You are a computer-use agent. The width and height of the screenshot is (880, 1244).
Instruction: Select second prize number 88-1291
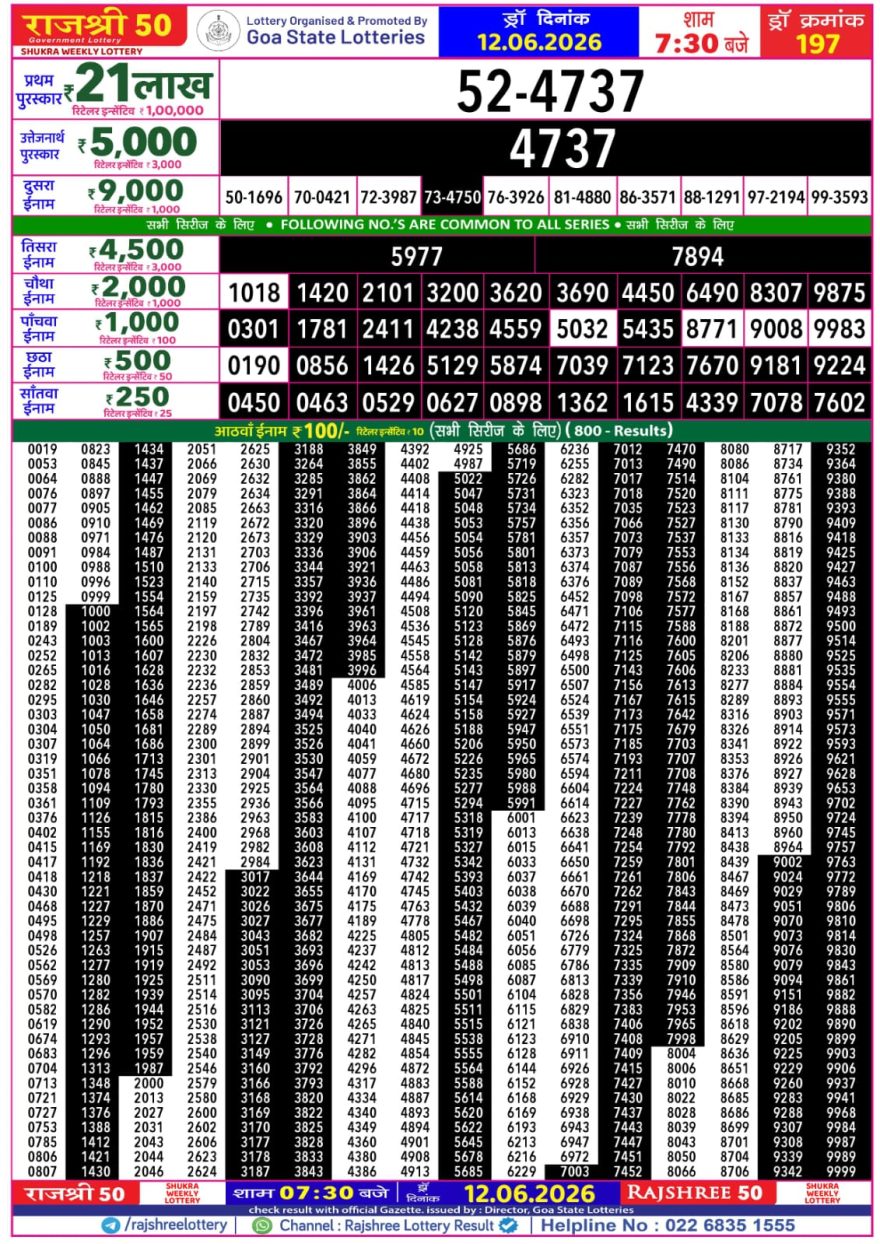712,197
